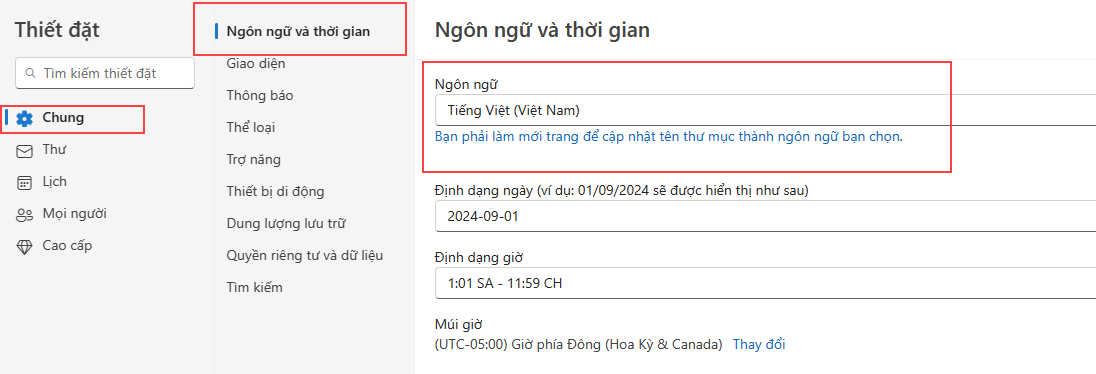Focus the Tìm kiếm thiết đặt search box

[105, 73]
